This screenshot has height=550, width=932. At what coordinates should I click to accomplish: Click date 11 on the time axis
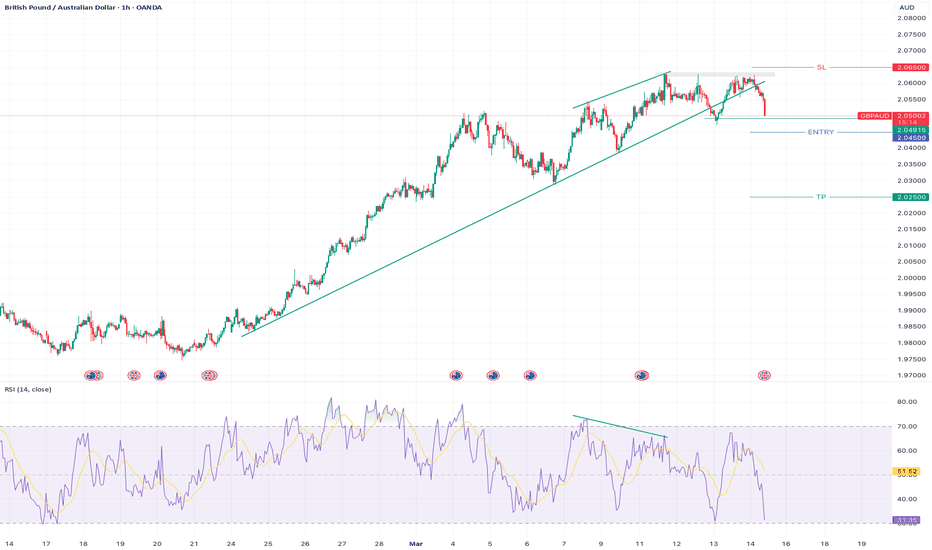tap(640, 543)
